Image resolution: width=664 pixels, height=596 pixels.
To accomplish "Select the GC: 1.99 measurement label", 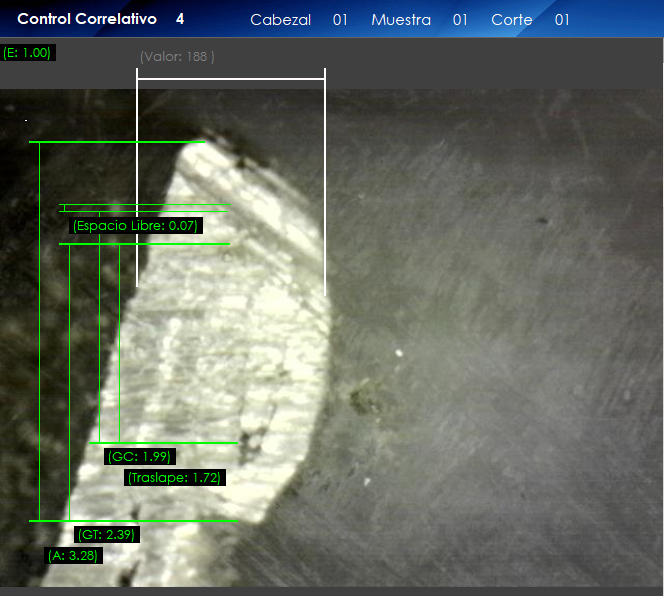I will coord(139,456).
